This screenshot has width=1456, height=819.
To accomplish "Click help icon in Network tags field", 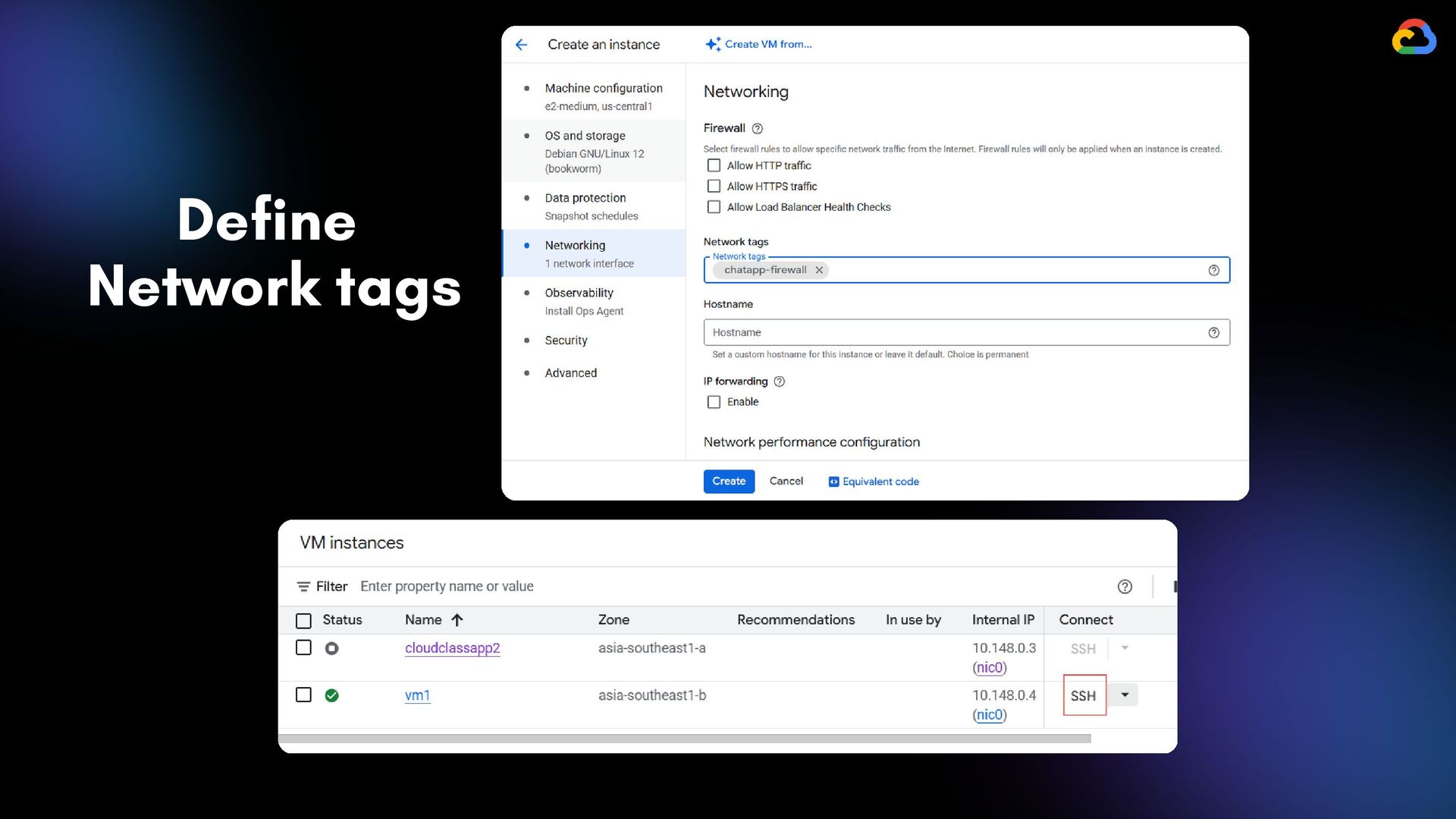I will pos(1213,271).
